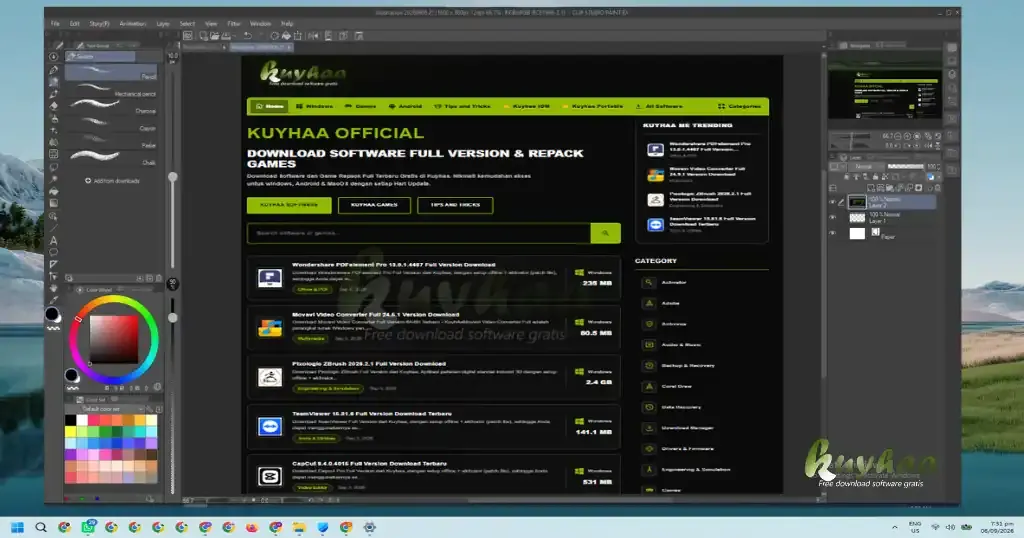Image resolution: width=1024 pixels, height=538 pixels.
Task: Select the Text tool (A icon)
Action: coord(54,240)
